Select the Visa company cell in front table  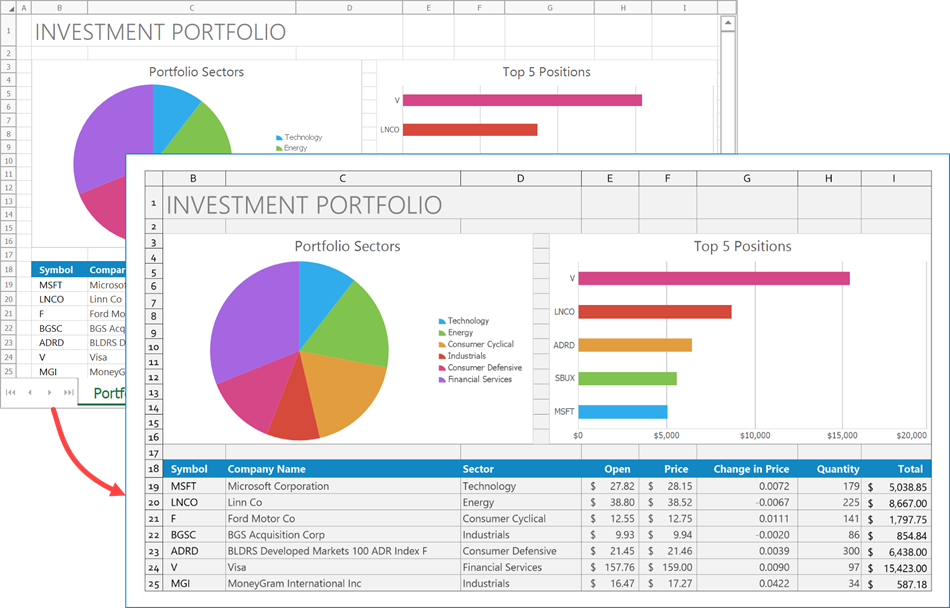point(343,567)
